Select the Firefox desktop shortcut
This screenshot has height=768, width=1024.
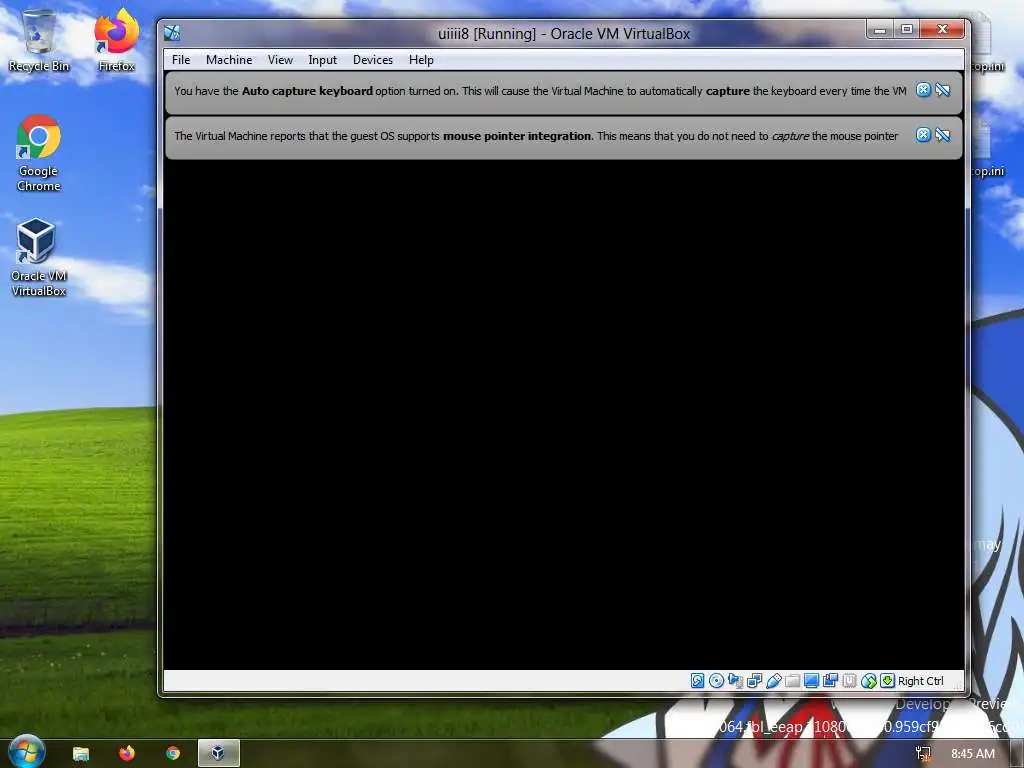coord(117,40)
